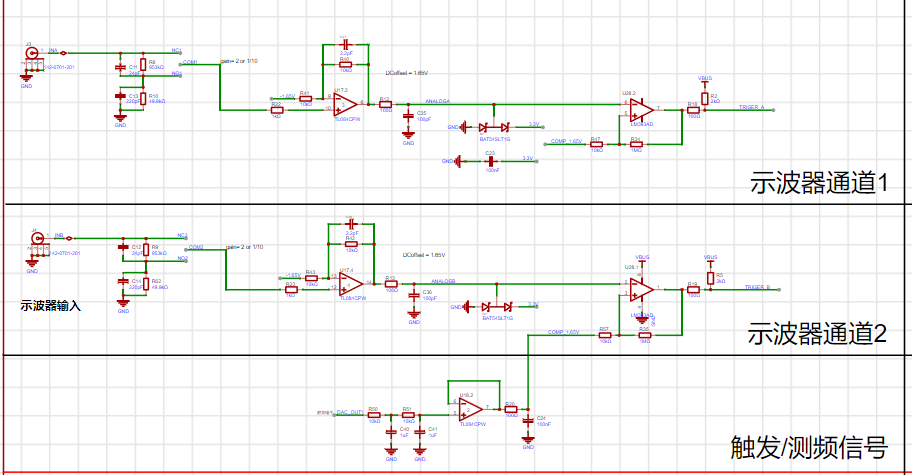
Task: Click the COM2 net label
Action: point(196,247)
